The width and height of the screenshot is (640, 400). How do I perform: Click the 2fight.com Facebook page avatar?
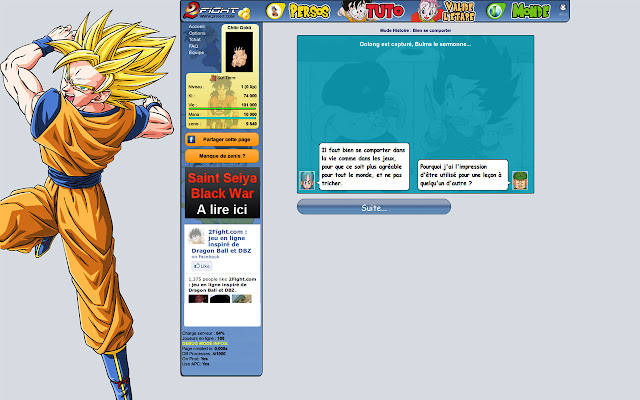[x=196, y=236]
